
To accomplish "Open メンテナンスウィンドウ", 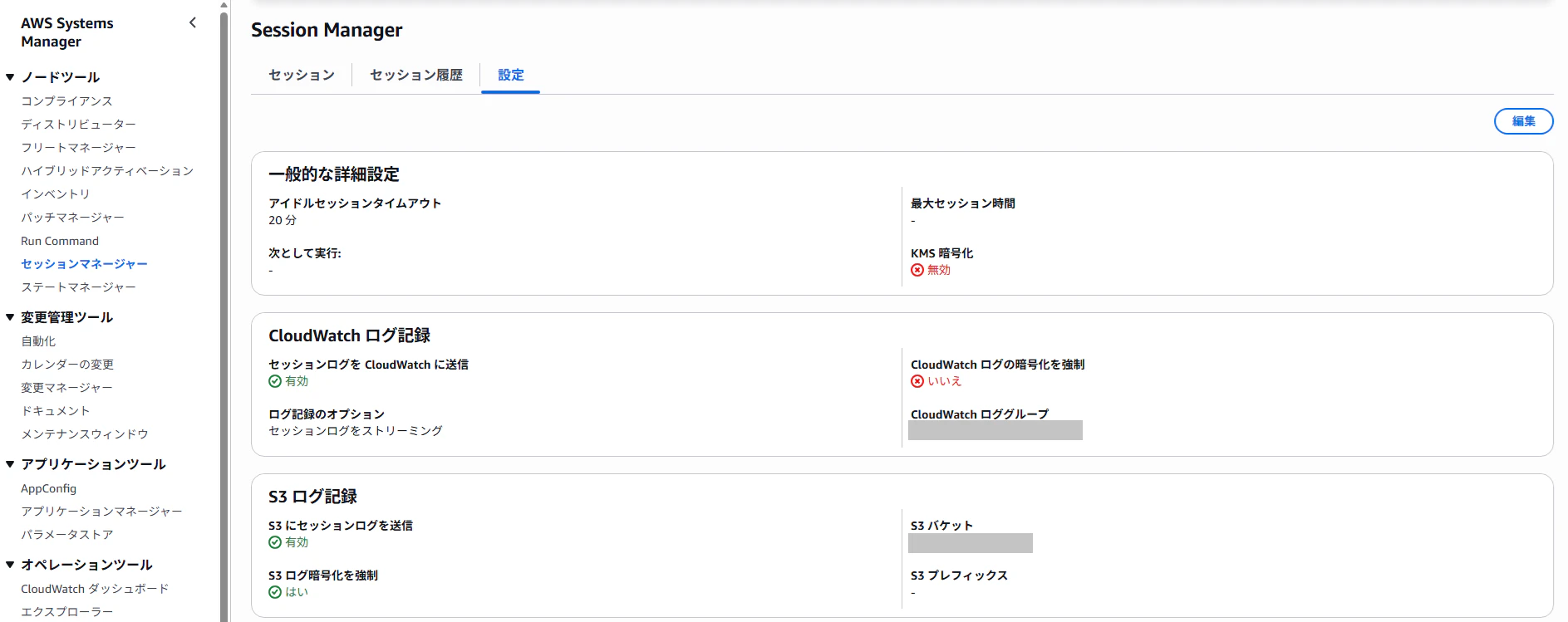I will pos(85,433).
